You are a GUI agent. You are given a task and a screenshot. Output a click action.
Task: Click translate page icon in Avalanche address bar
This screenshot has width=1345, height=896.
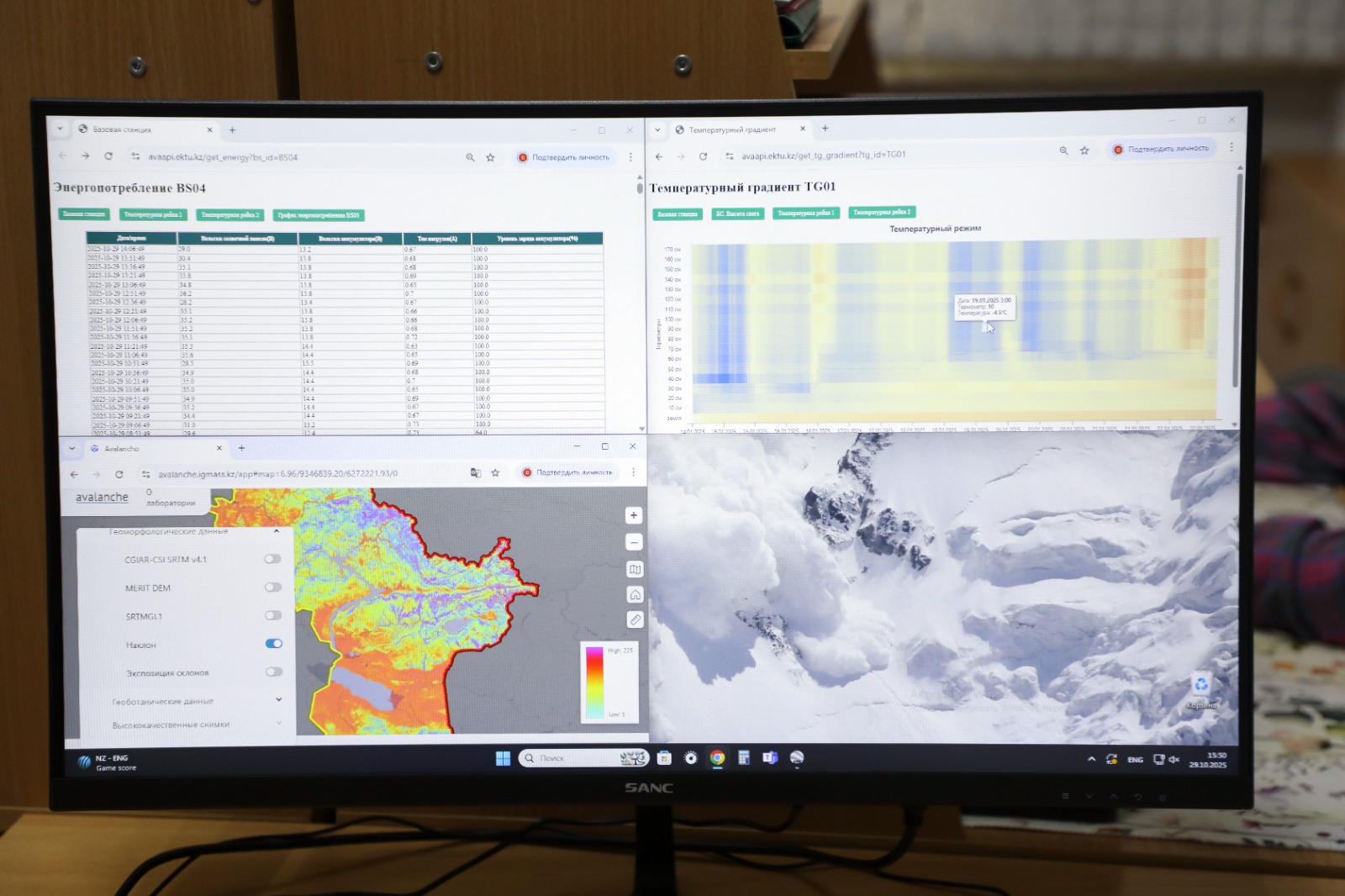[x=476, y=473]
